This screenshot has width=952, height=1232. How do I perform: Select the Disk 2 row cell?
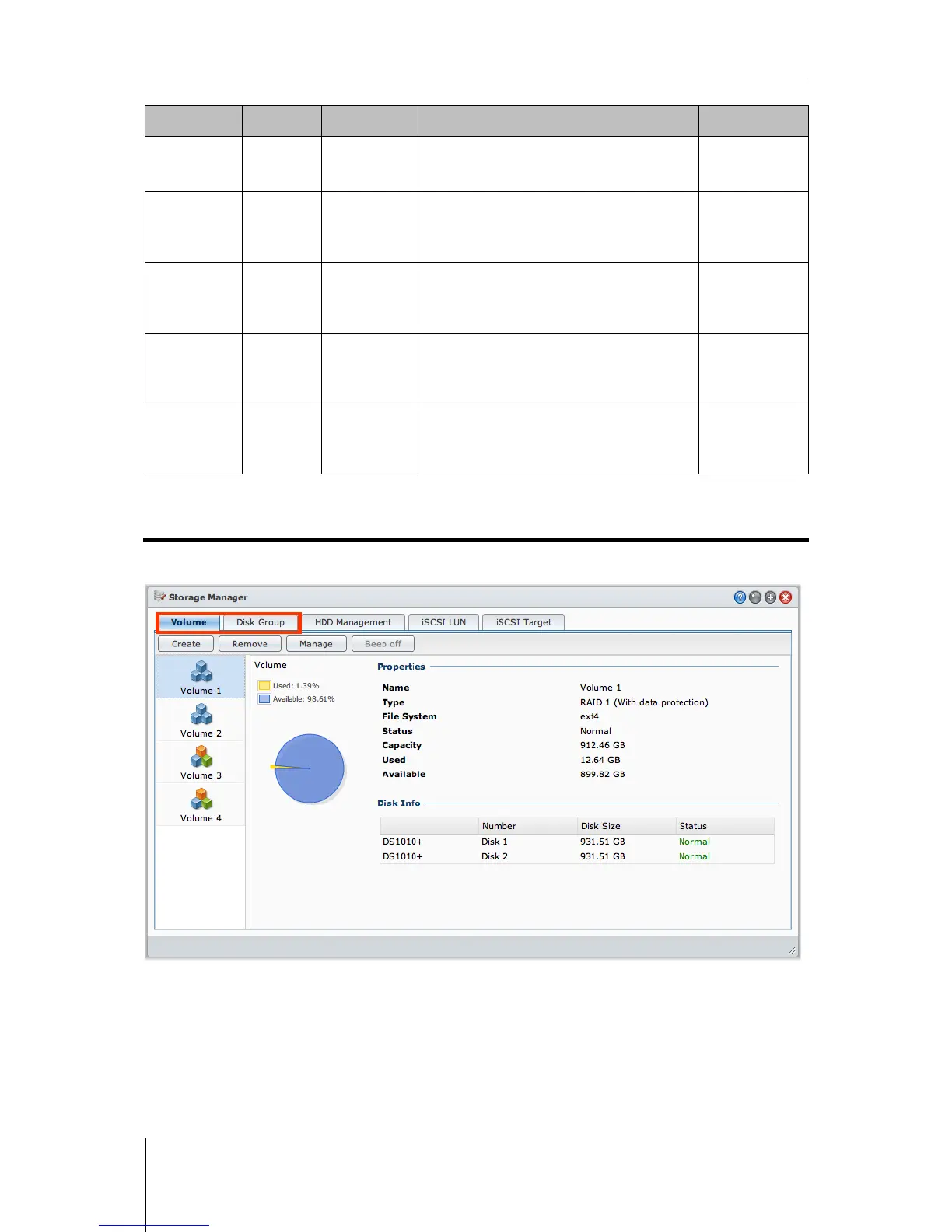[495, 856]
